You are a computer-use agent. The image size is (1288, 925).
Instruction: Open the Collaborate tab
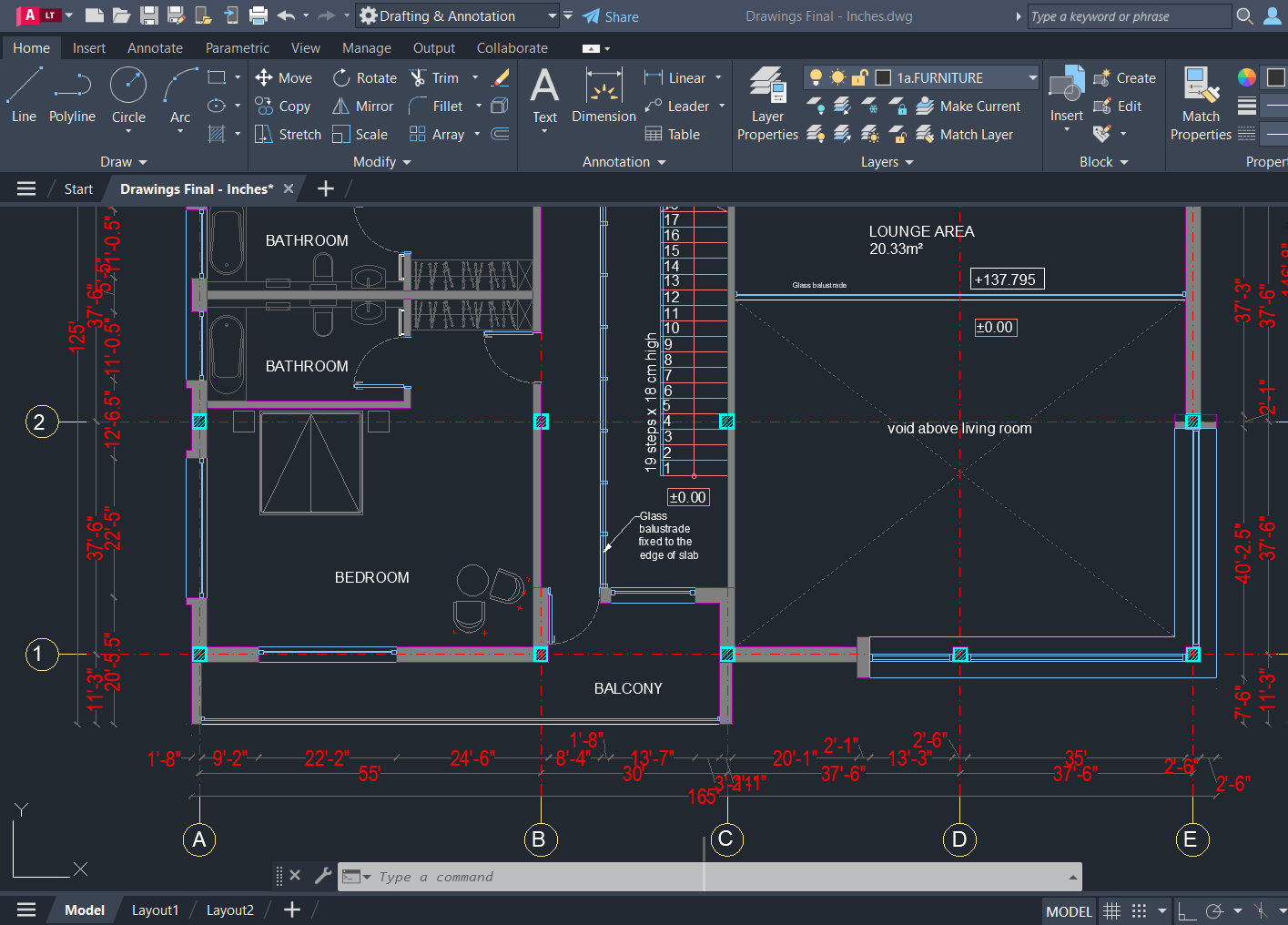pyautogui.click(x=512, y=48)
